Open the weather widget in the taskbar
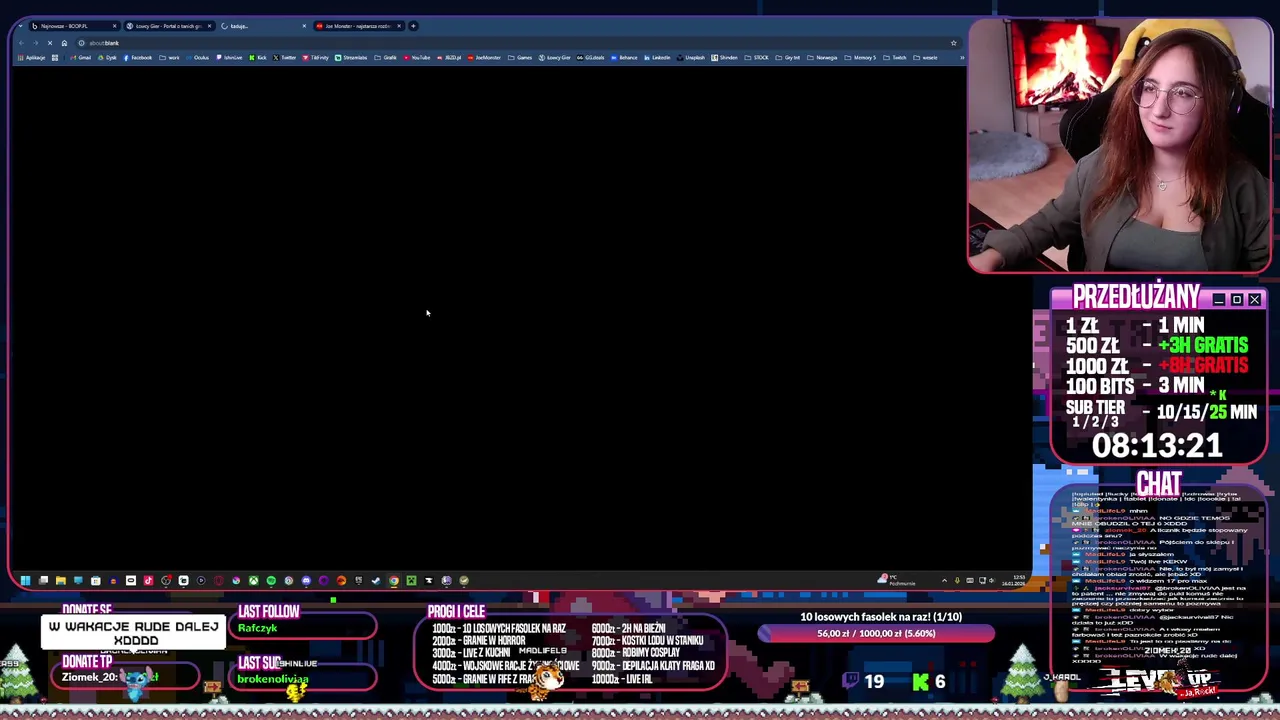The image size is (1280, 720). [x=896, y=580]
